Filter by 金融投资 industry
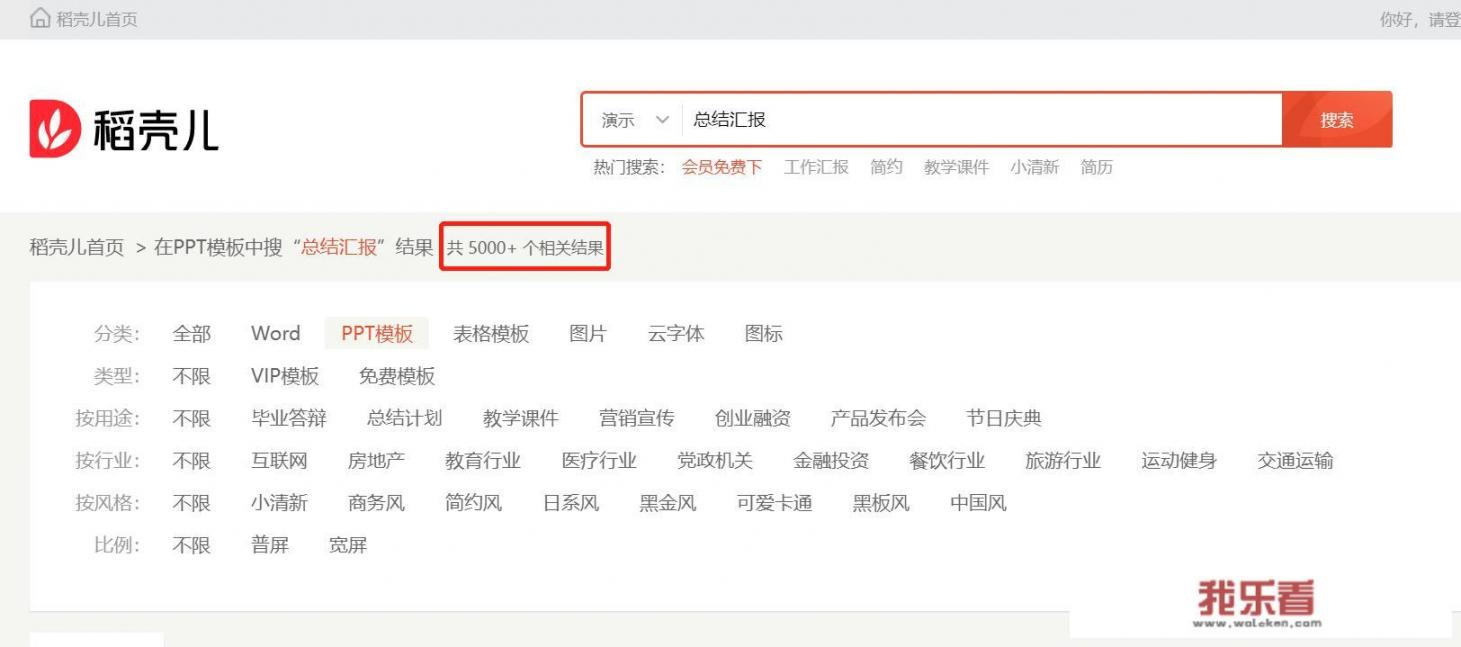This screenshot has height=647, width=1461. click(831, 461)
